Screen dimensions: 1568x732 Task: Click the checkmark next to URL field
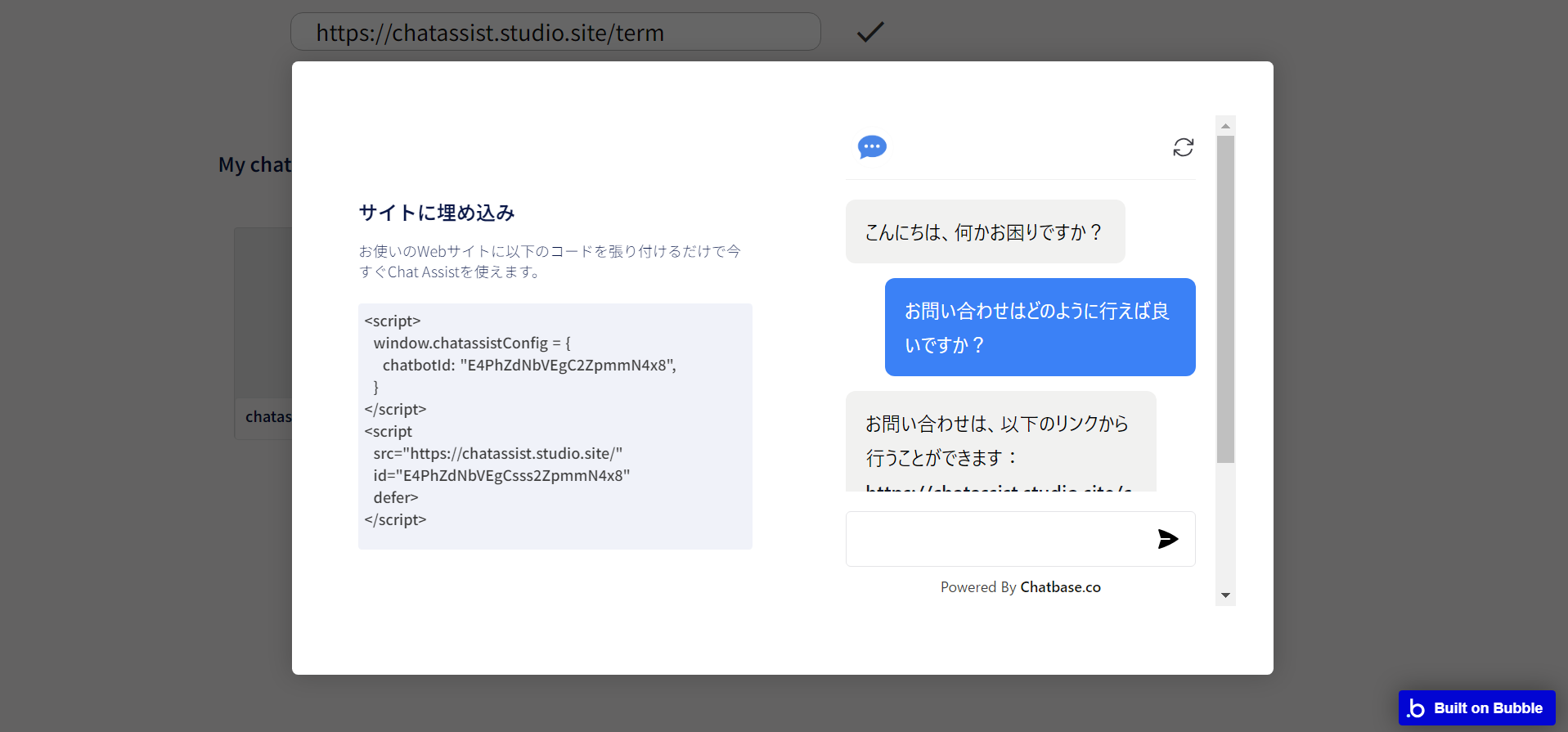point(870,32)
